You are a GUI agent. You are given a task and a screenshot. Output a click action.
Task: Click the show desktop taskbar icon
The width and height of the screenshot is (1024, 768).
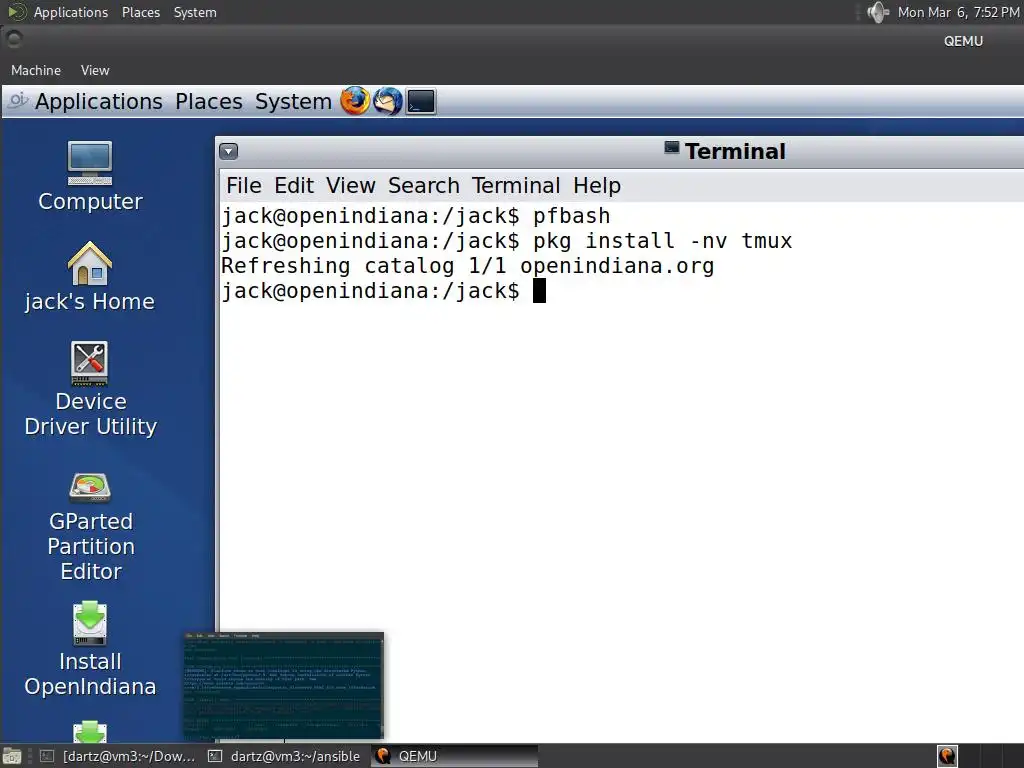12,756
